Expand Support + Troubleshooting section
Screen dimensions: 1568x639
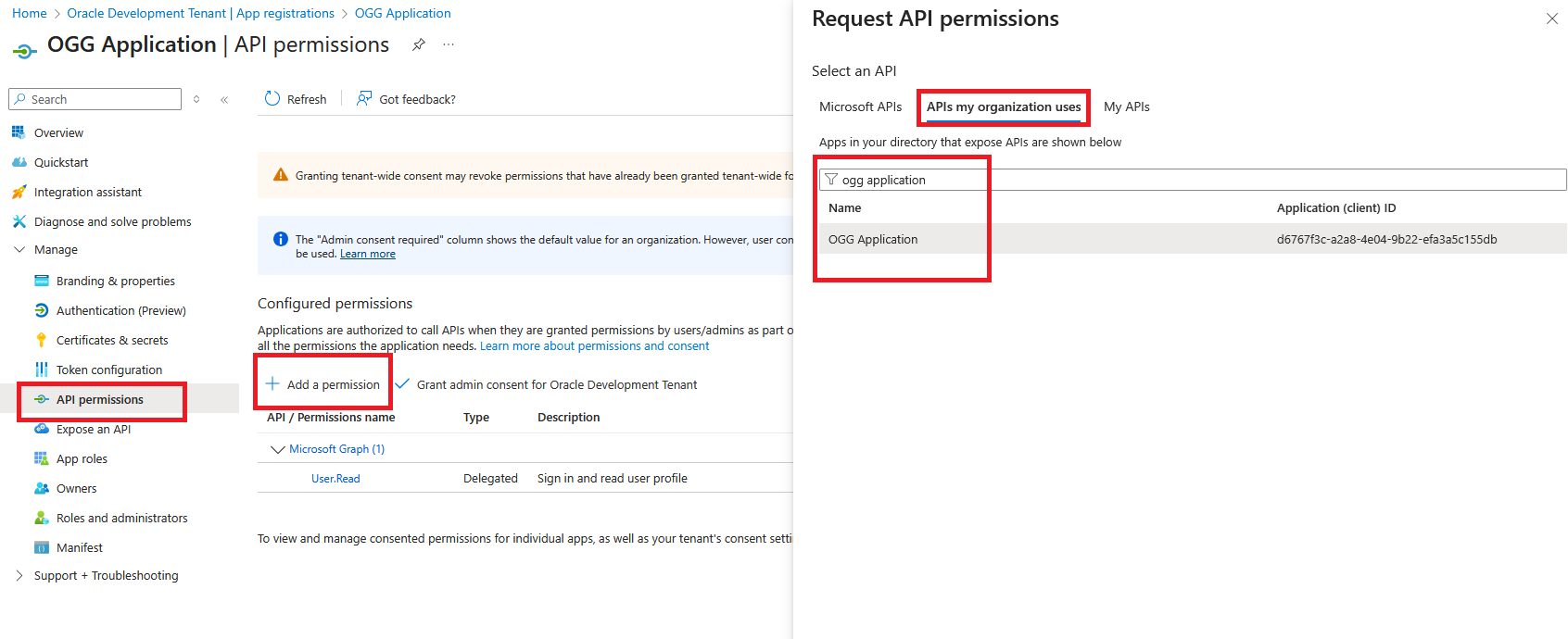19,575
